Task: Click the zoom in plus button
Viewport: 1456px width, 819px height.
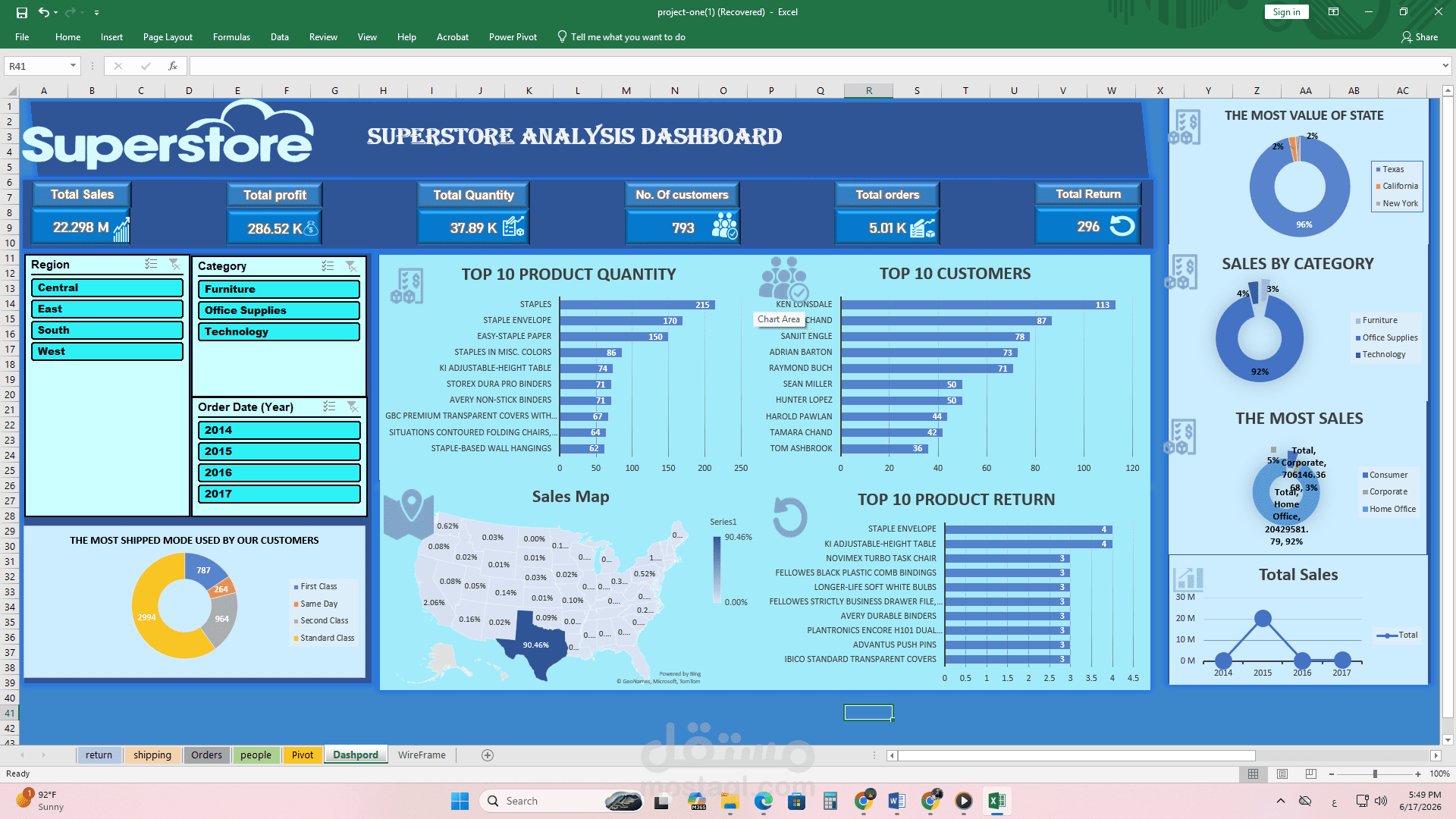Action: tap(1418, 773)
